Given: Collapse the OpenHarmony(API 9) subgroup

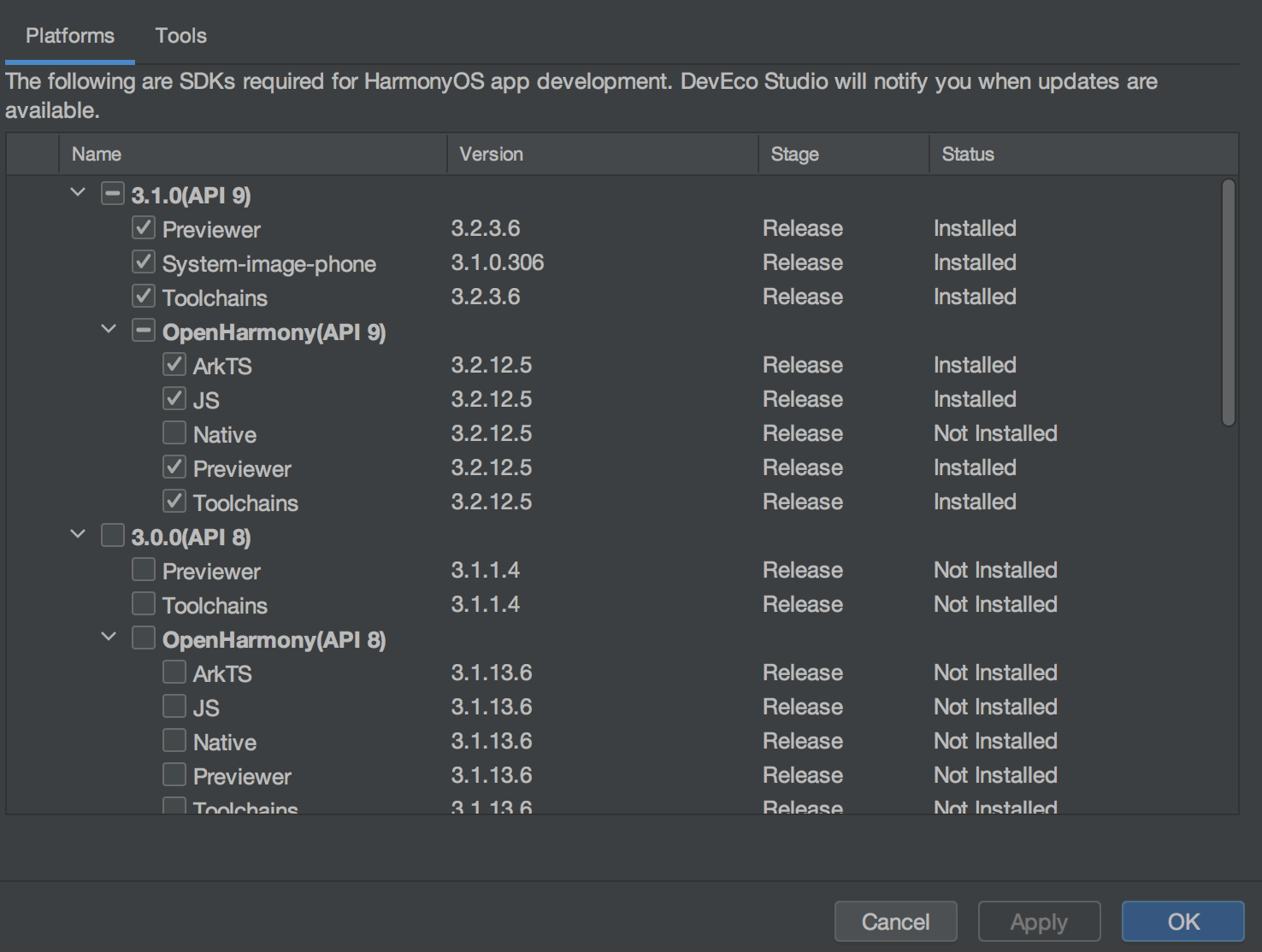Looking at the screenshot, I should coord(109,330).
